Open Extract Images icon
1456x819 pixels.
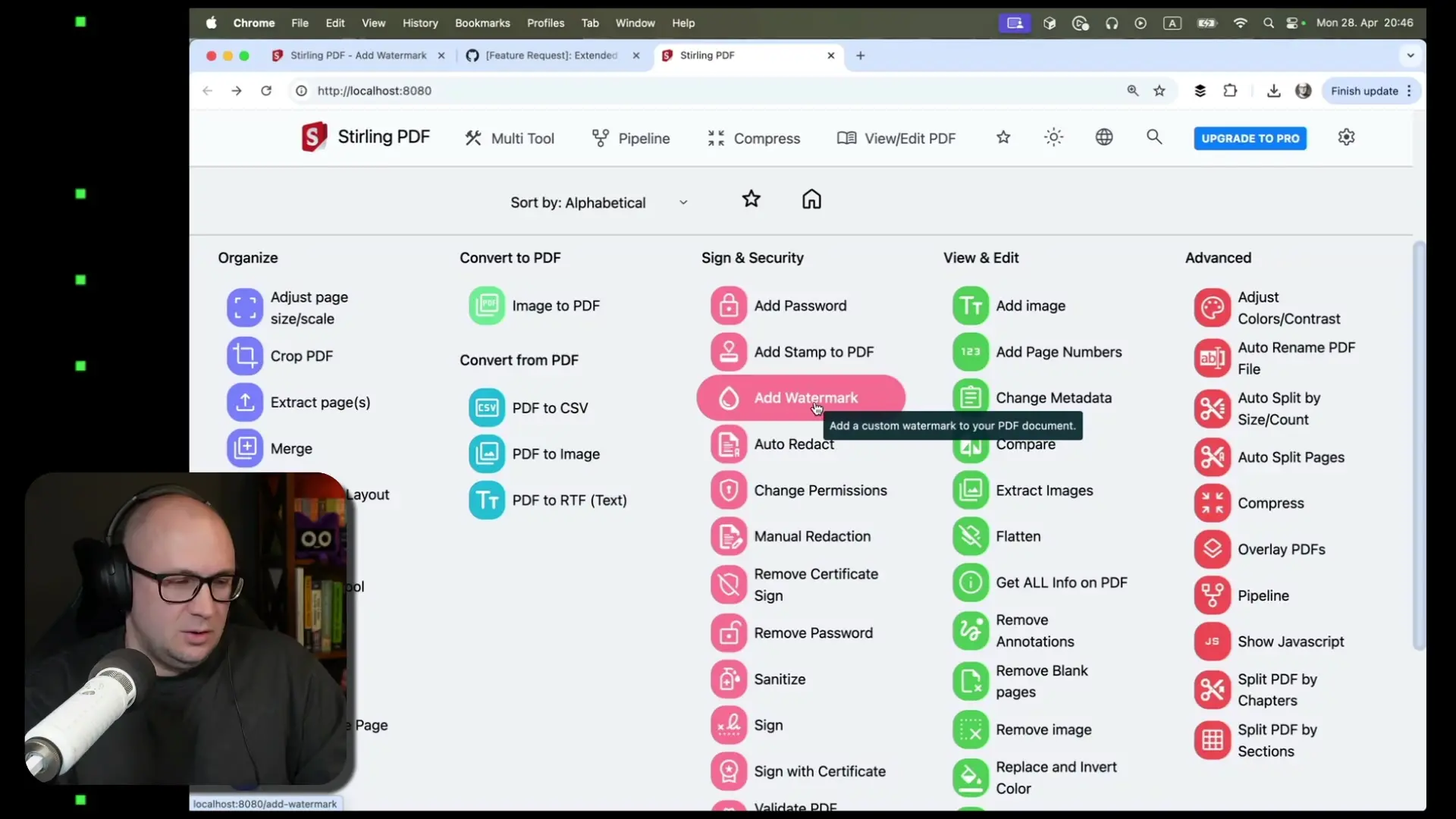[971, 491]
